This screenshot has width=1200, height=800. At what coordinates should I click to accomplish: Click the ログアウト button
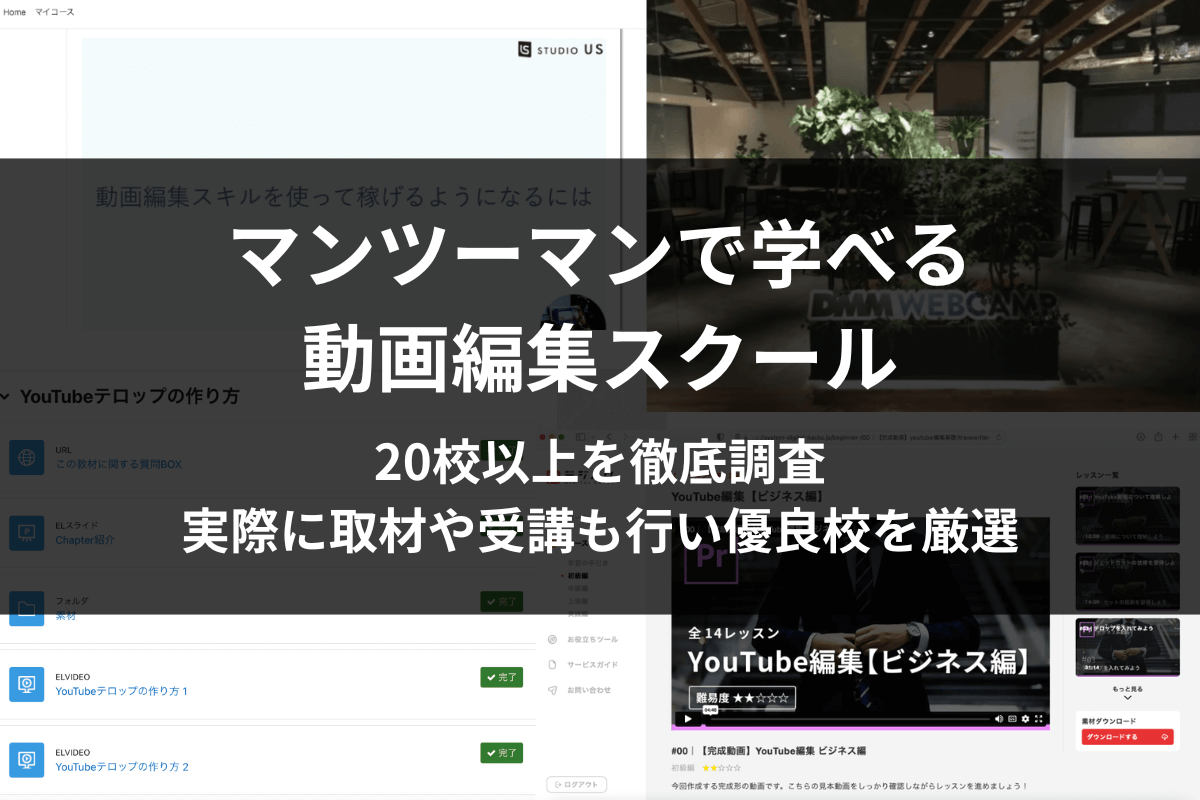point(577,785)
